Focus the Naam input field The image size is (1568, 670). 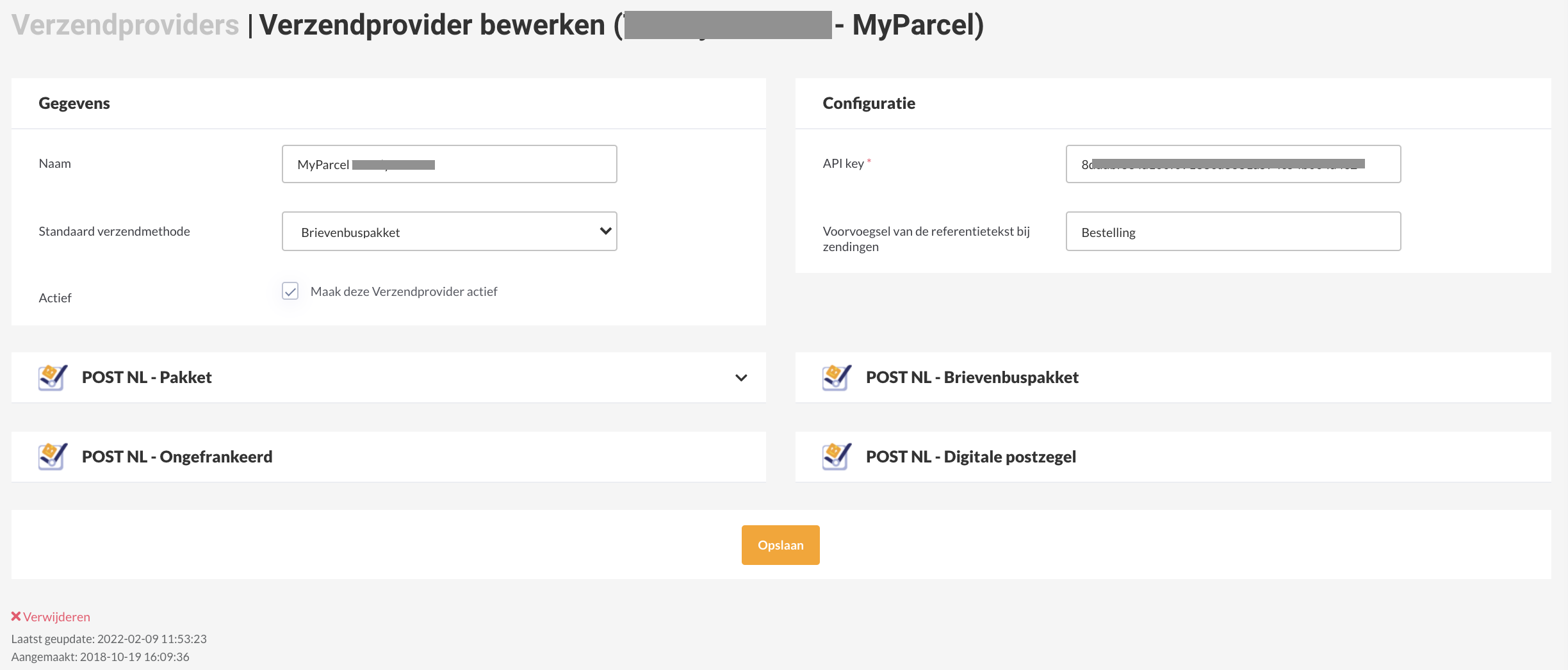click(449, 164)
